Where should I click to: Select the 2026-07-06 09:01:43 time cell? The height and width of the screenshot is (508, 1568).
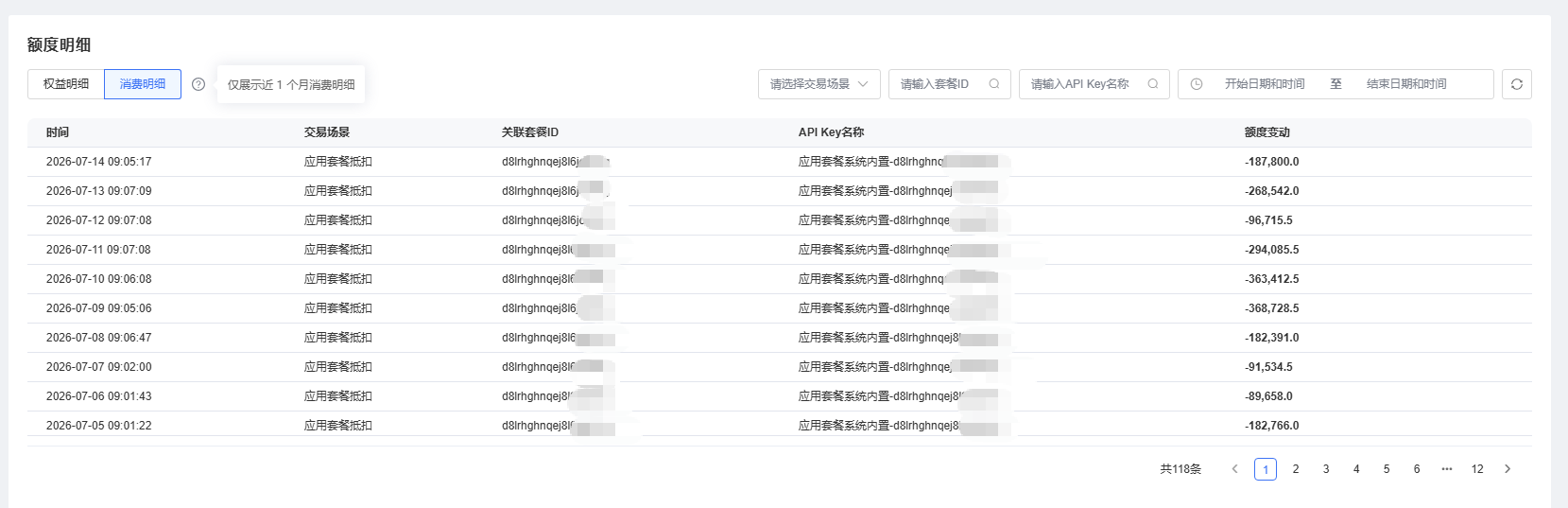click(99, 396)
